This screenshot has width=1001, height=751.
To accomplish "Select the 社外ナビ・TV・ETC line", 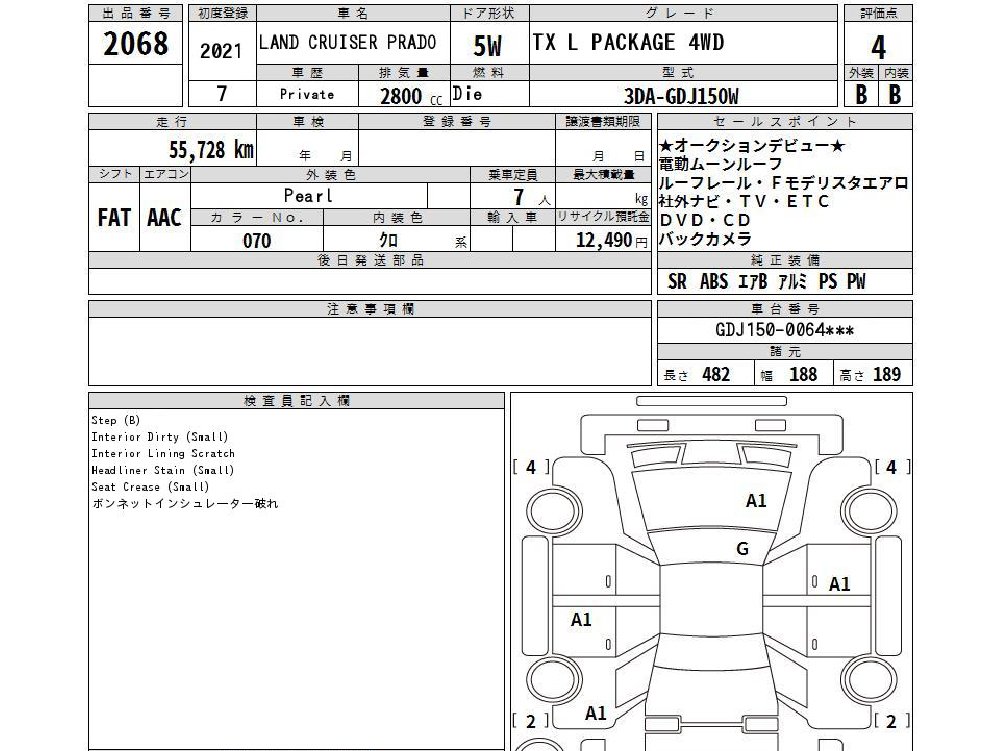I will [743, 202].
